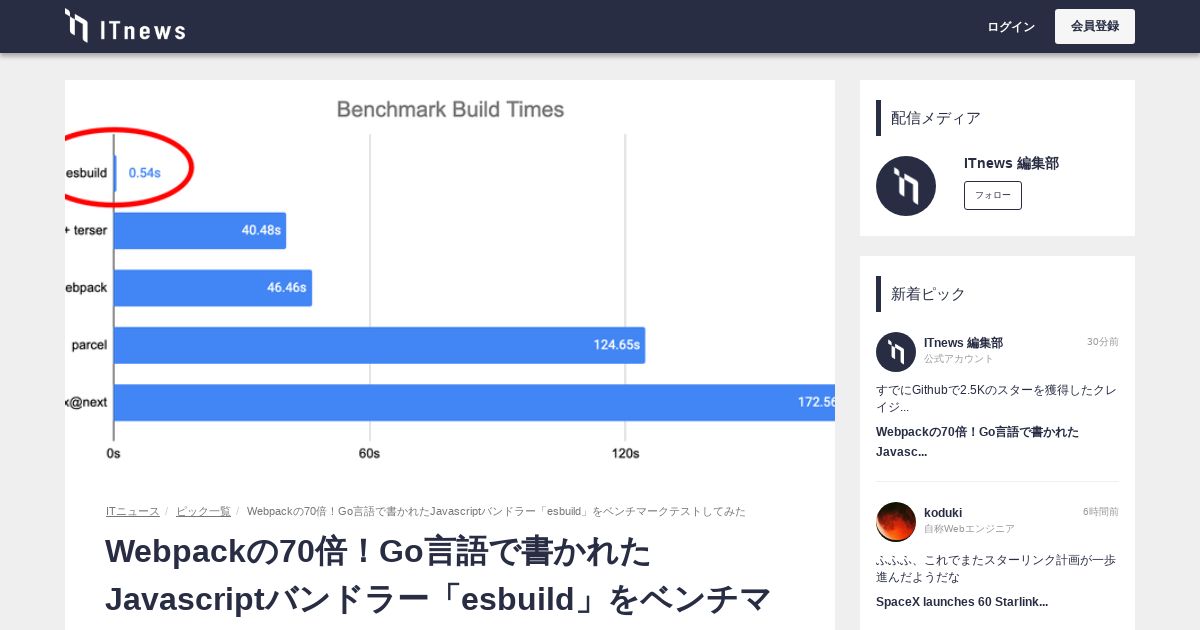Viewport: 1200px width, 630px height.
Task: Click the 会員登録 register button
Action: pyautogui.click(x=1095, y=26)
